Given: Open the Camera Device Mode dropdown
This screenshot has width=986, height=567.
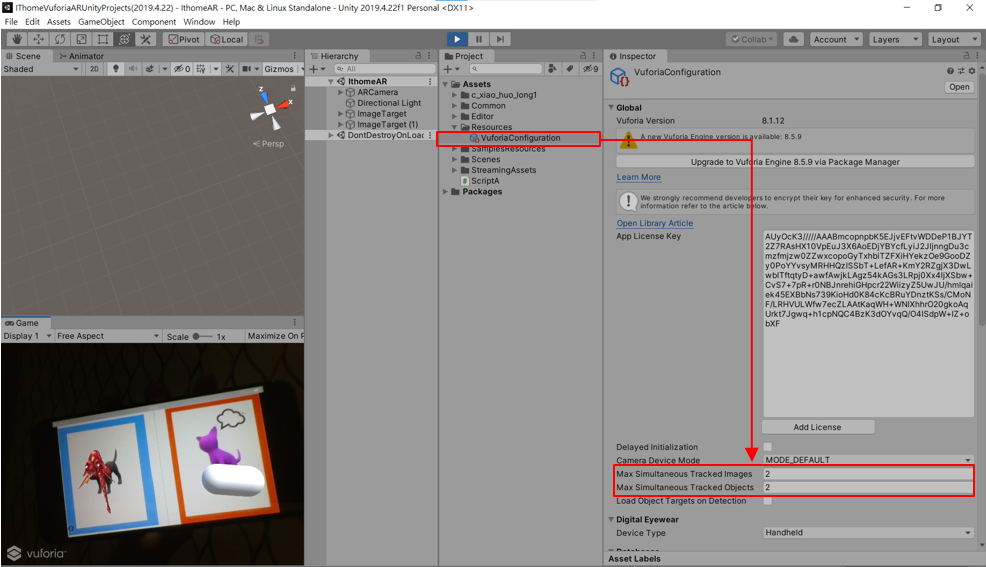Looking at the screenshot, I should coord(868,460).
